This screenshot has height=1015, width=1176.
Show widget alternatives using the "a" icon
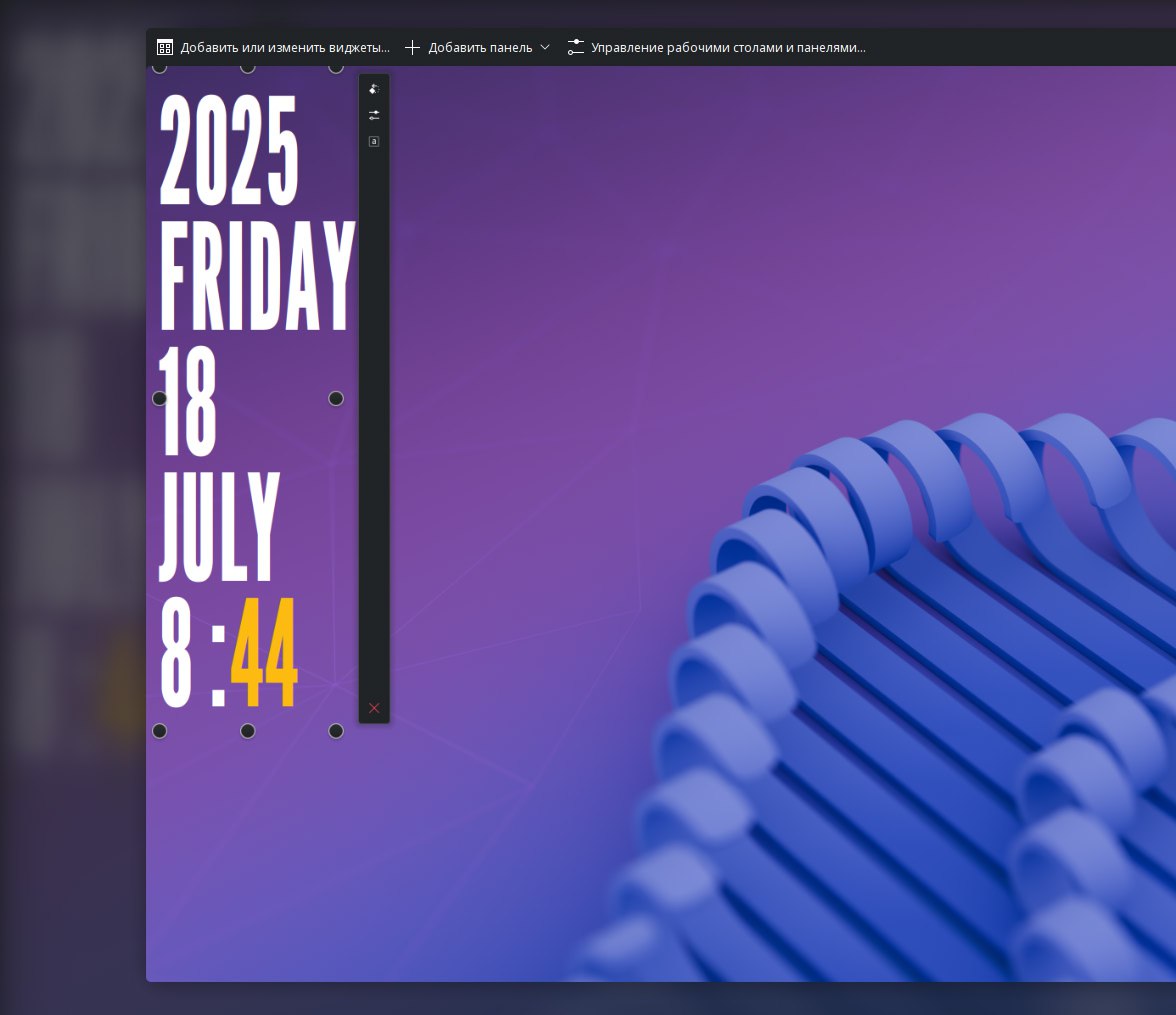tap(374, 141)
